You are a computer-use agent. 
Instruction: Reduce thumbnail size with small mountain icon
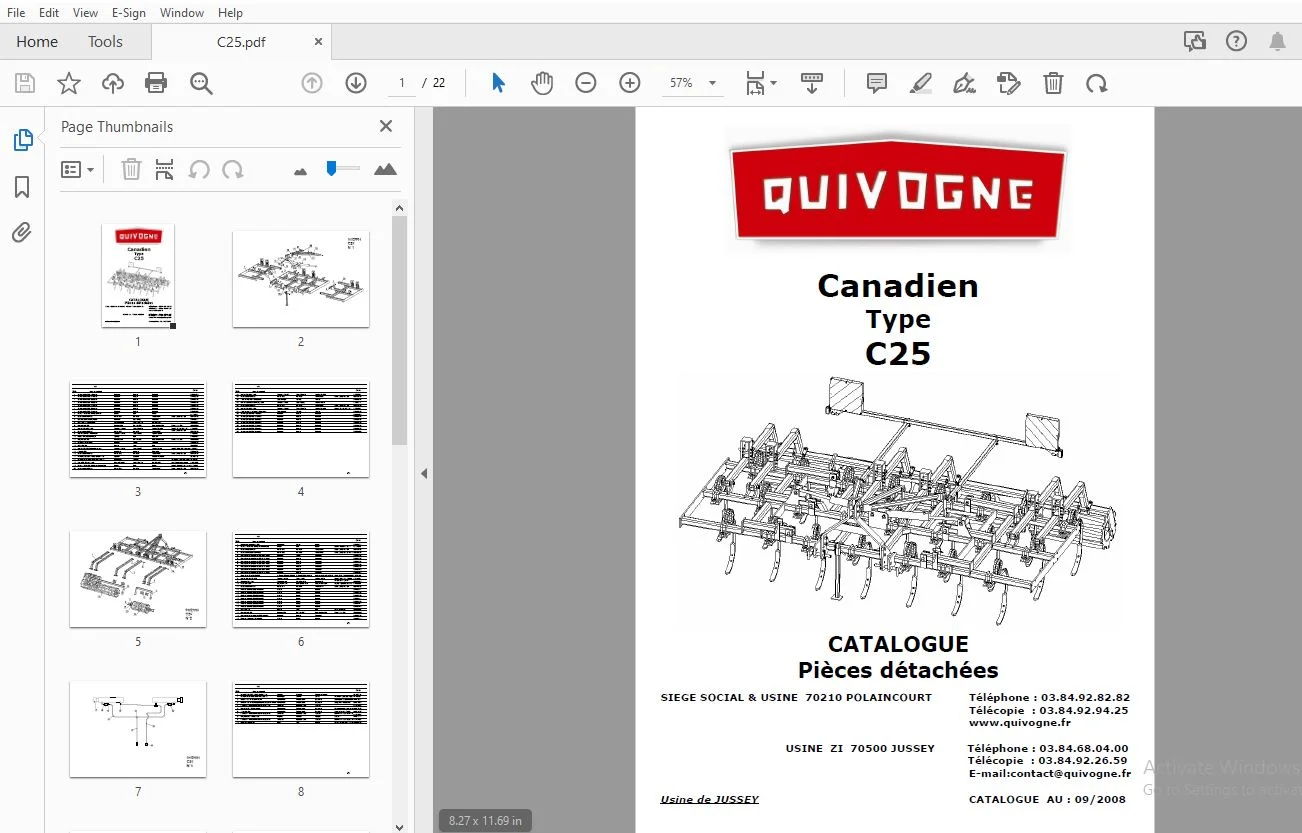[x=301, y=171]
